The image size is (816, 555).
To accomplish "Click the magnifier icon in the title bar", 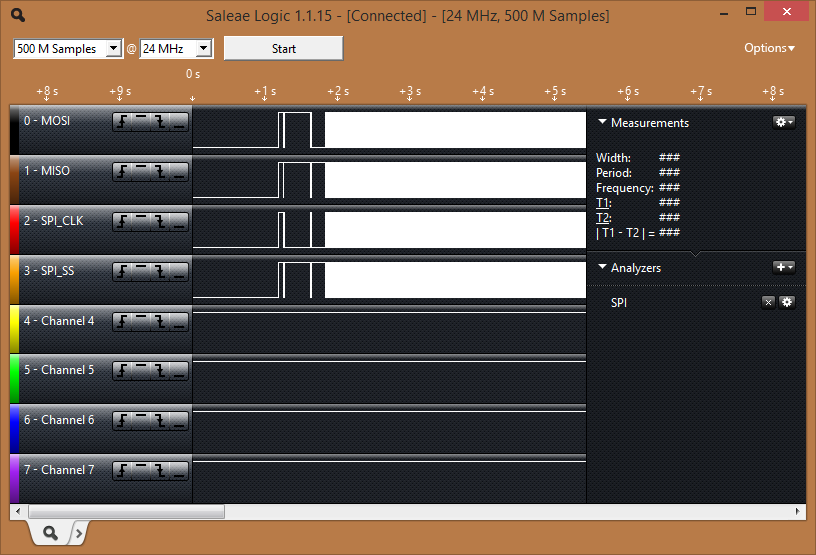I will click(18, 16).
